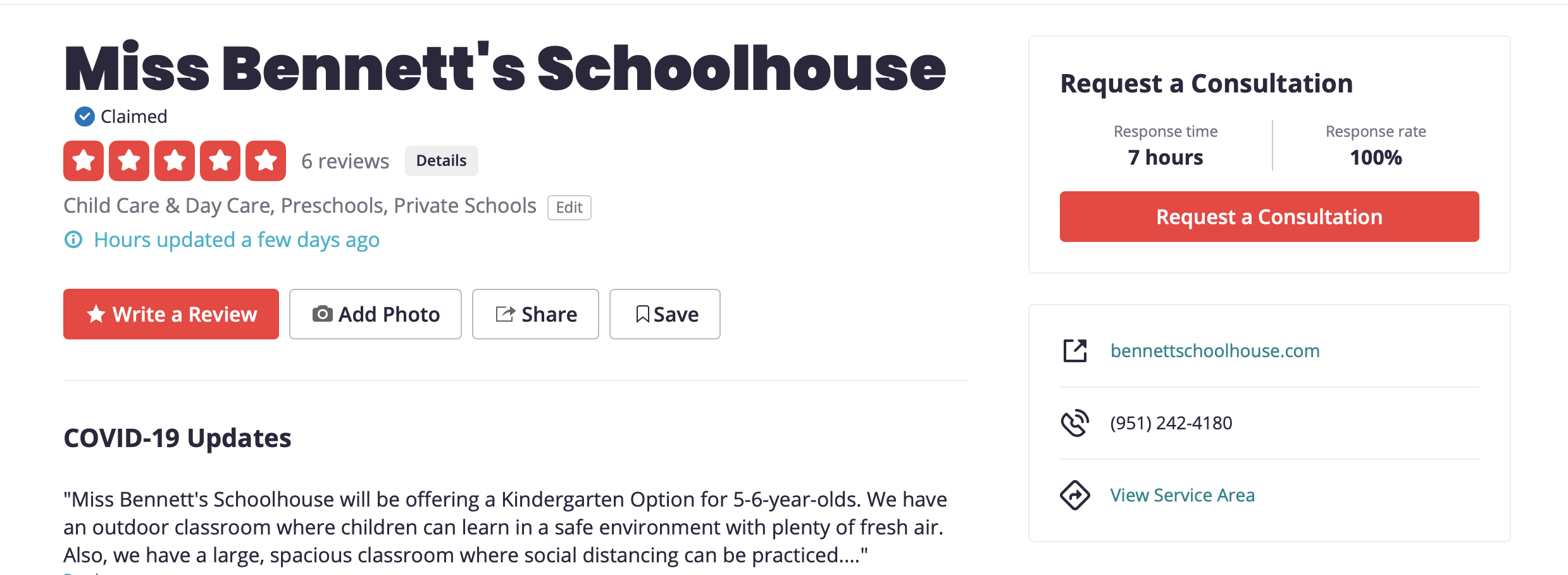Click the Hours updated a few days ago link
Screen dimensions: 1568x575
click(x=237, y=240)
